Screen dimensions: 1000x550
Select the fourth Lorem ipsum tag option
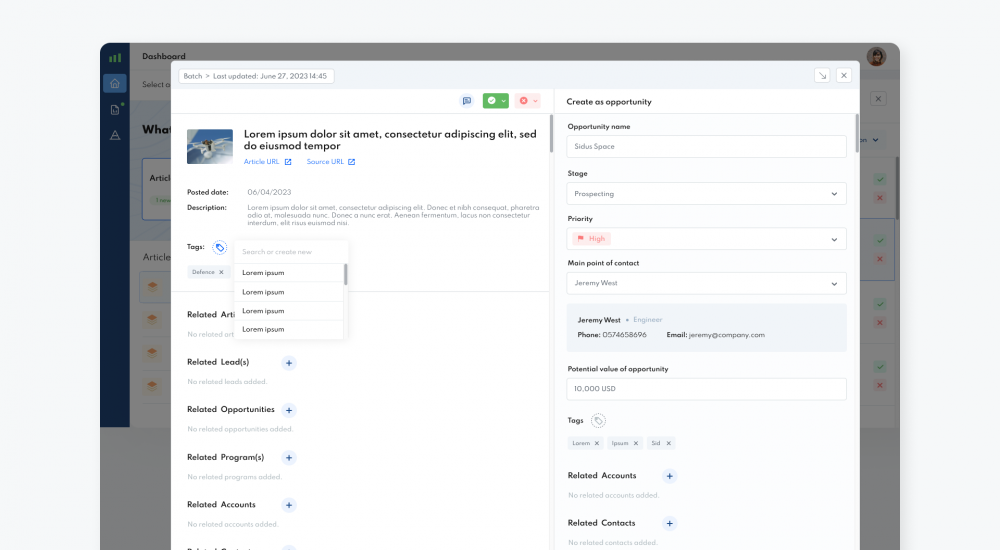click(289, 329)
